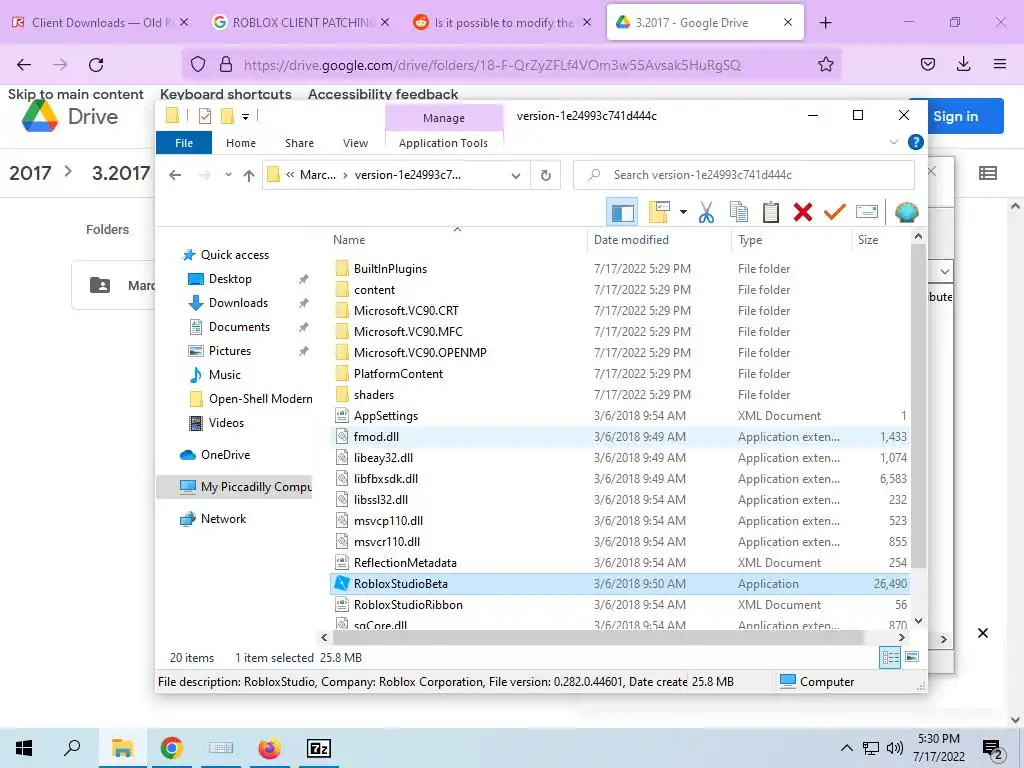
Task: Reload the Firefox page
Action: click(x=96, y=65)
